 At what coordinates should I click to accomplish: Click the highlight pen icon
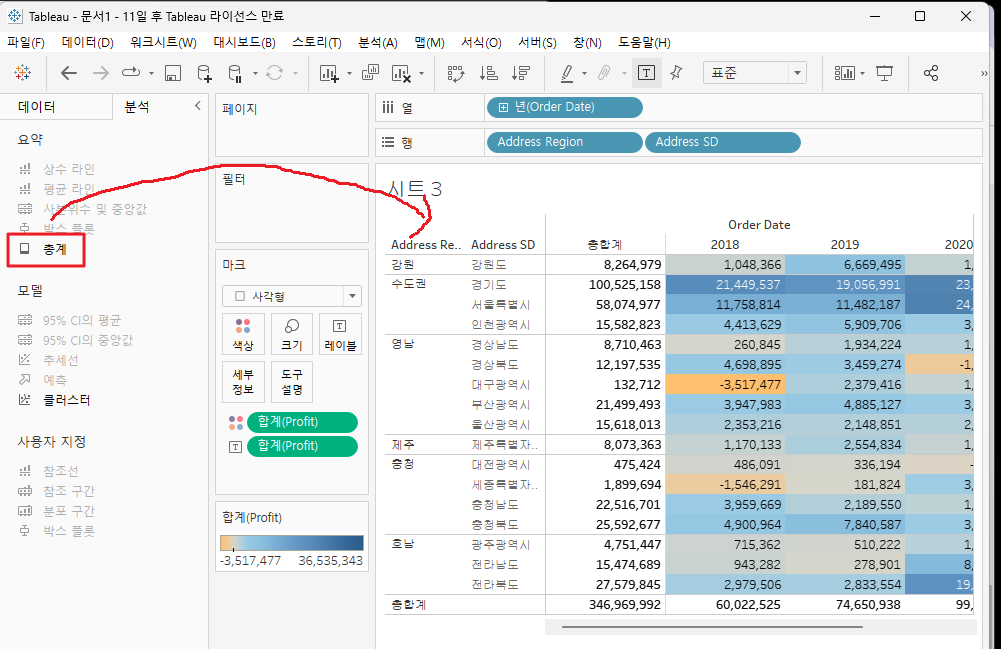tap(567, 73)
